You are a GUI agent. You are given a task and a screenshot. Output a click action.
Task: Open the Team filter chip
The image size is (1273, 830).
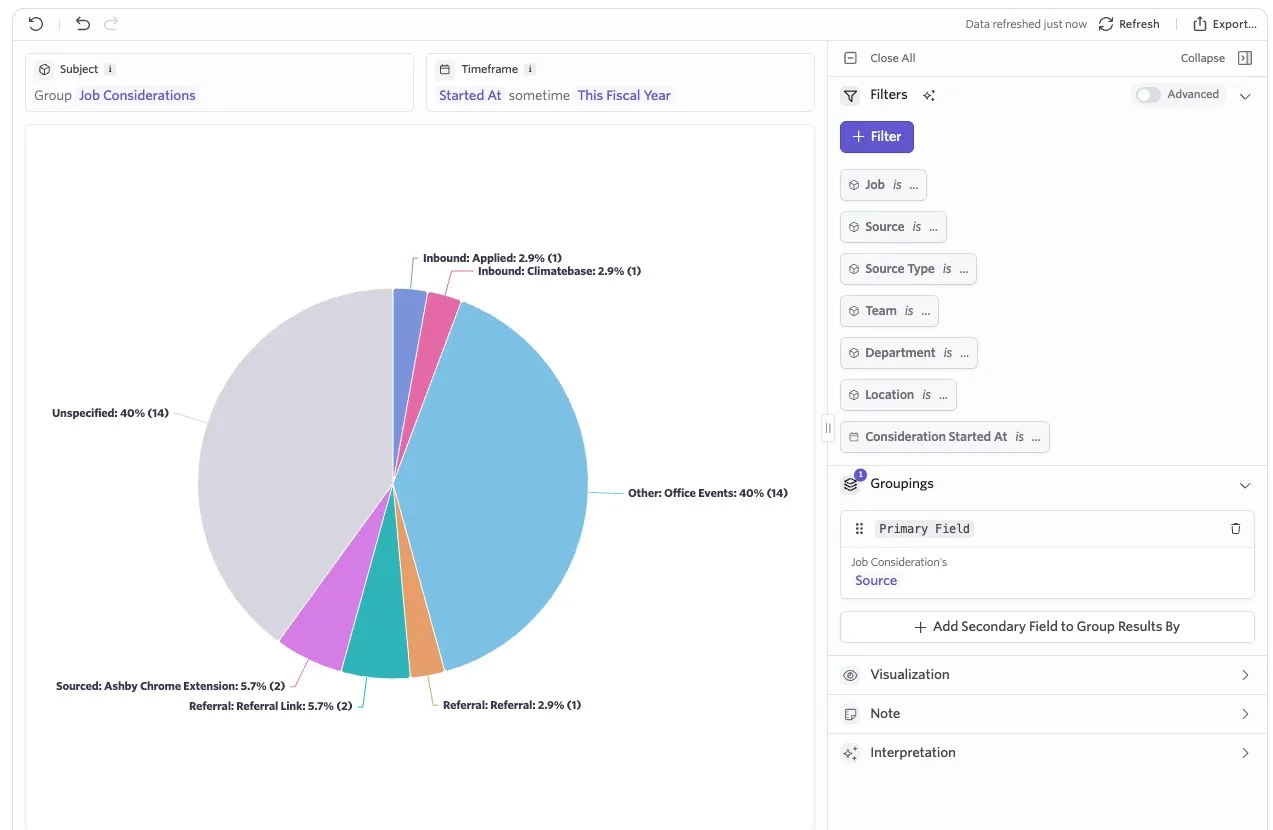[x=889, y=311]
